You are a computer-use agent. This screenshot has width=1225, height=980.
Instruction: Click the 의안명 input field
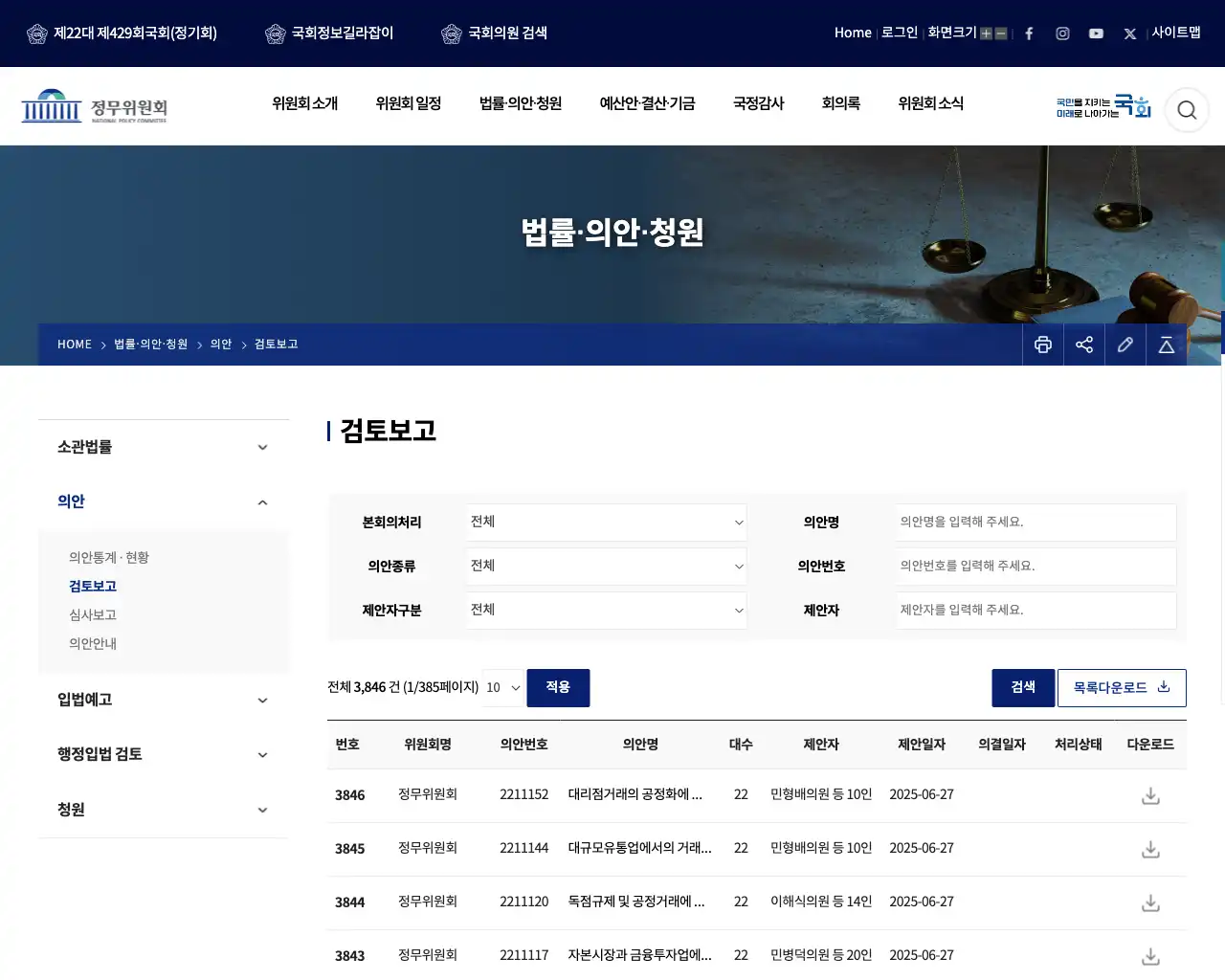1036,523
